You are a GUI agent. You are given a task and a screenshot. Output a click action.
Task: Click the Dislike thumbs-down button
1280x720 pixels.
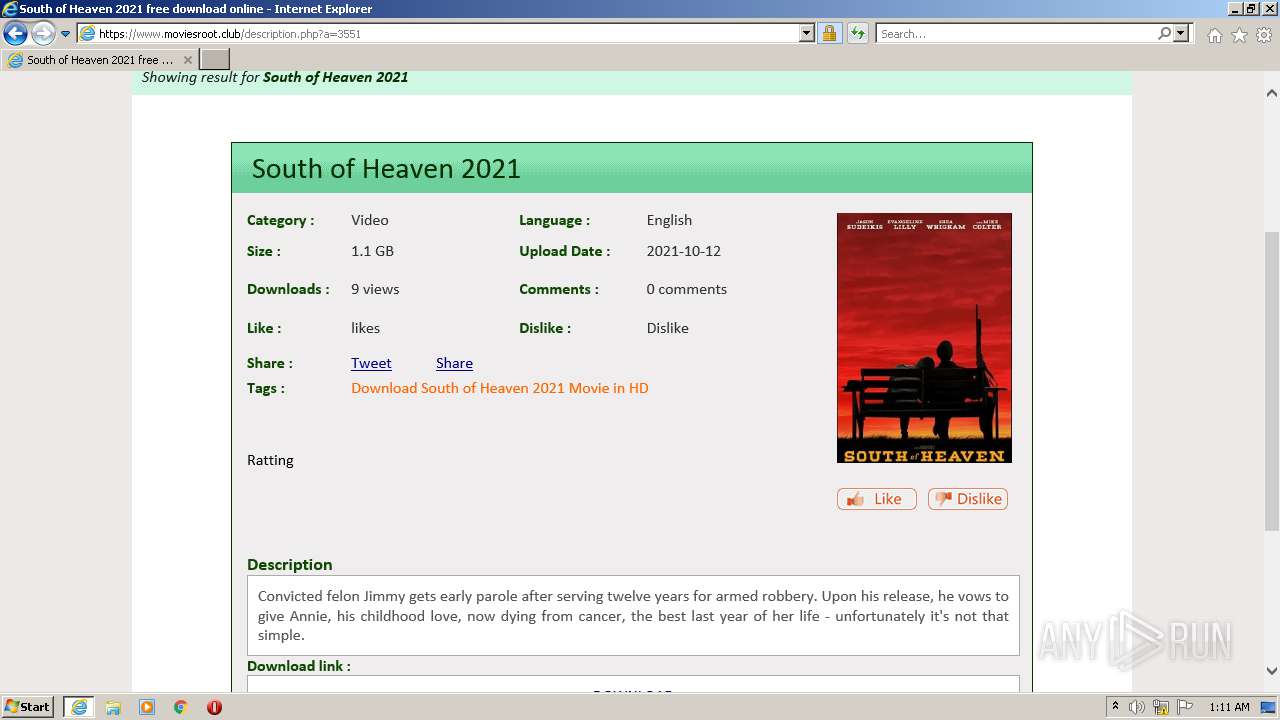[967, 499]
